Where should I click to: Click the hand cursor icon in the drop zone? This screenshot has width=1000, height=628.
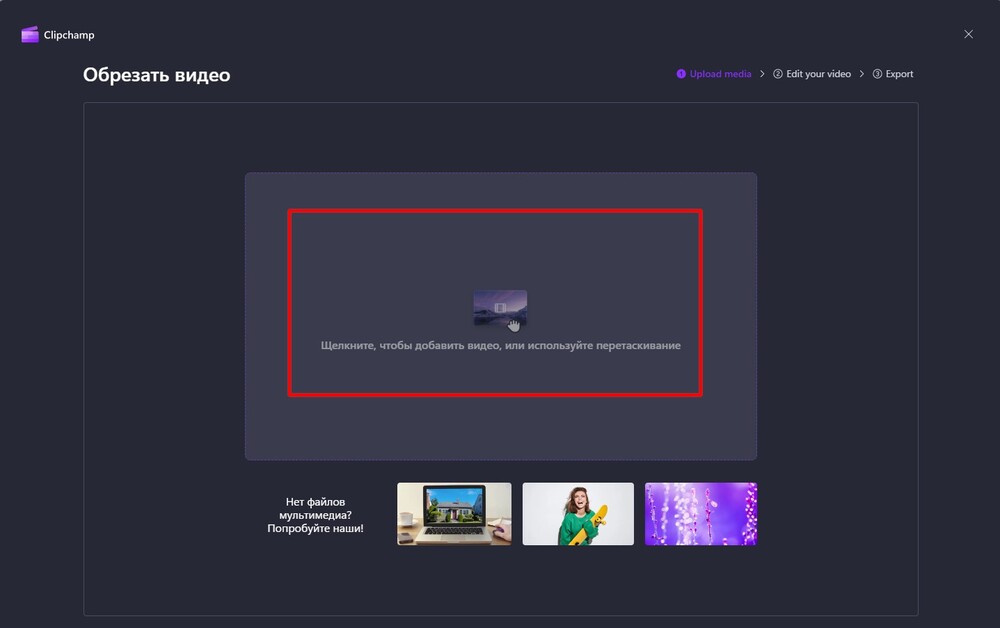point(512,323)
